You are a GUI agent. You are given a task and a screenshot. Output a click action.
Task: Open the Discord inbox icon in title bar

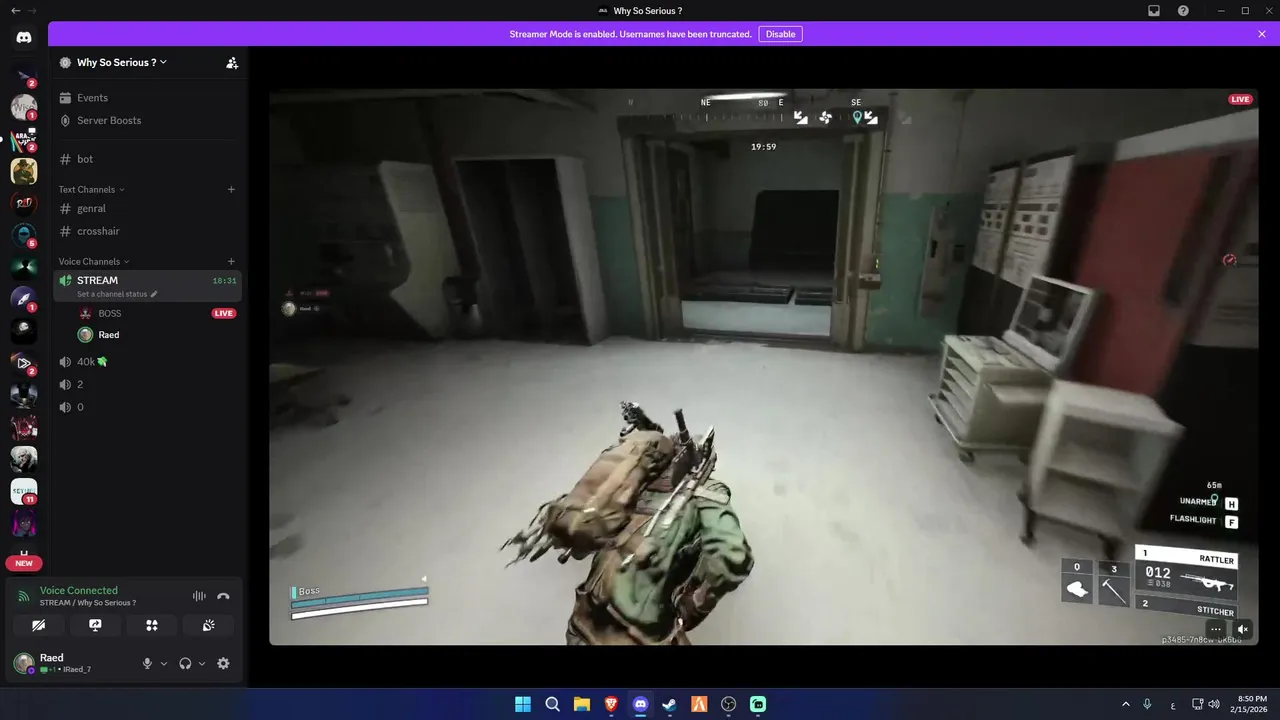(x=1154, y=11)
